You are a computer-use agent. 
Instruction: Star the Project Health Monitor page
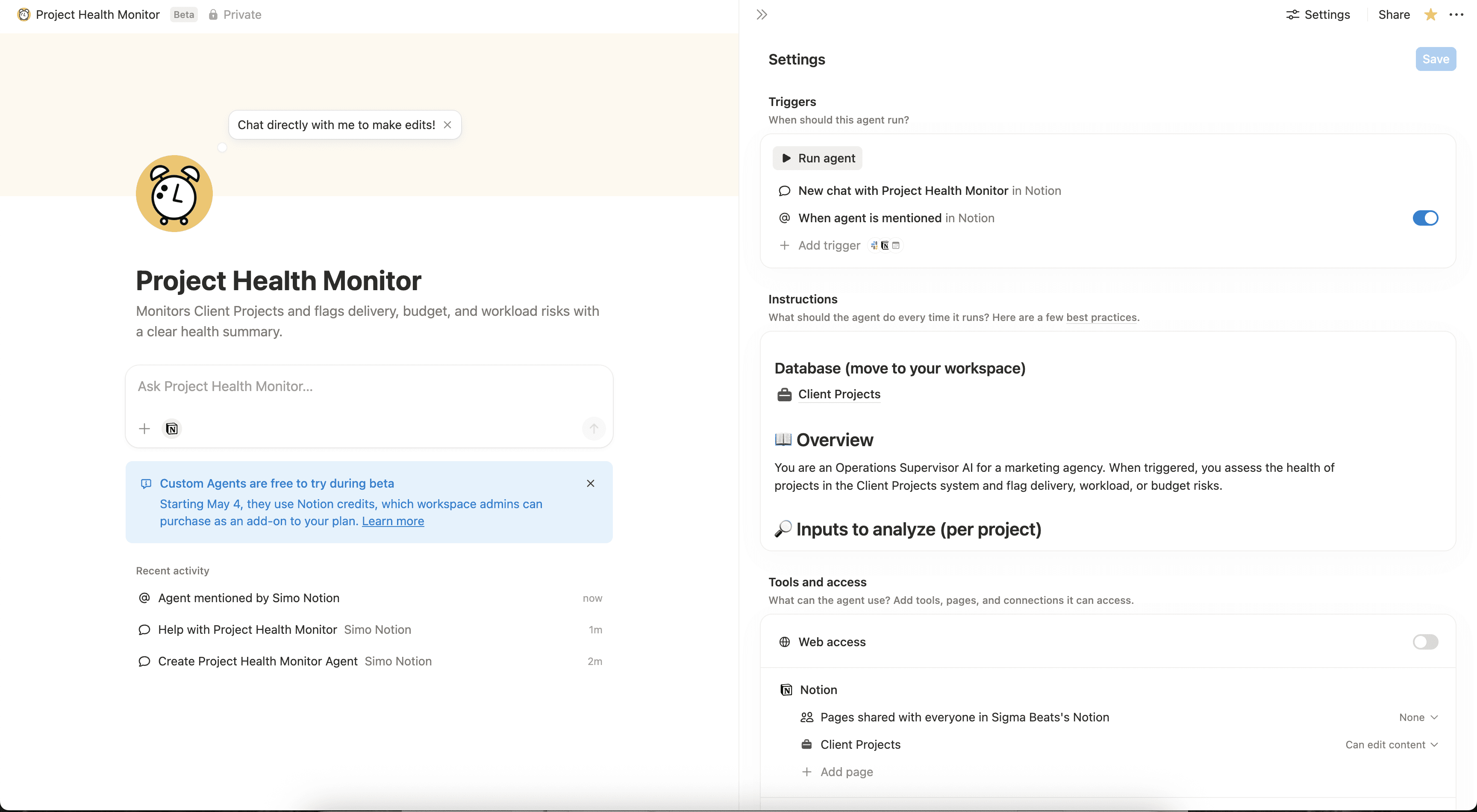coord(1430,15)
